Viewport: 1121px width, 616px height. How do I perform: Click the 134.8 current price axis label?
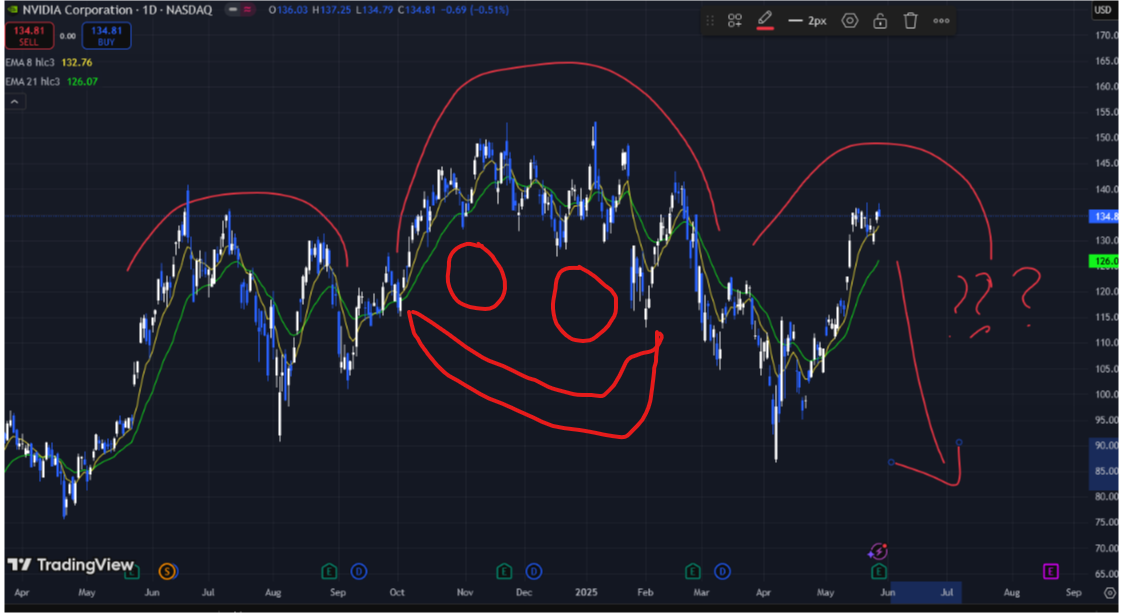pyautogui.click(x=1104, y=217)
